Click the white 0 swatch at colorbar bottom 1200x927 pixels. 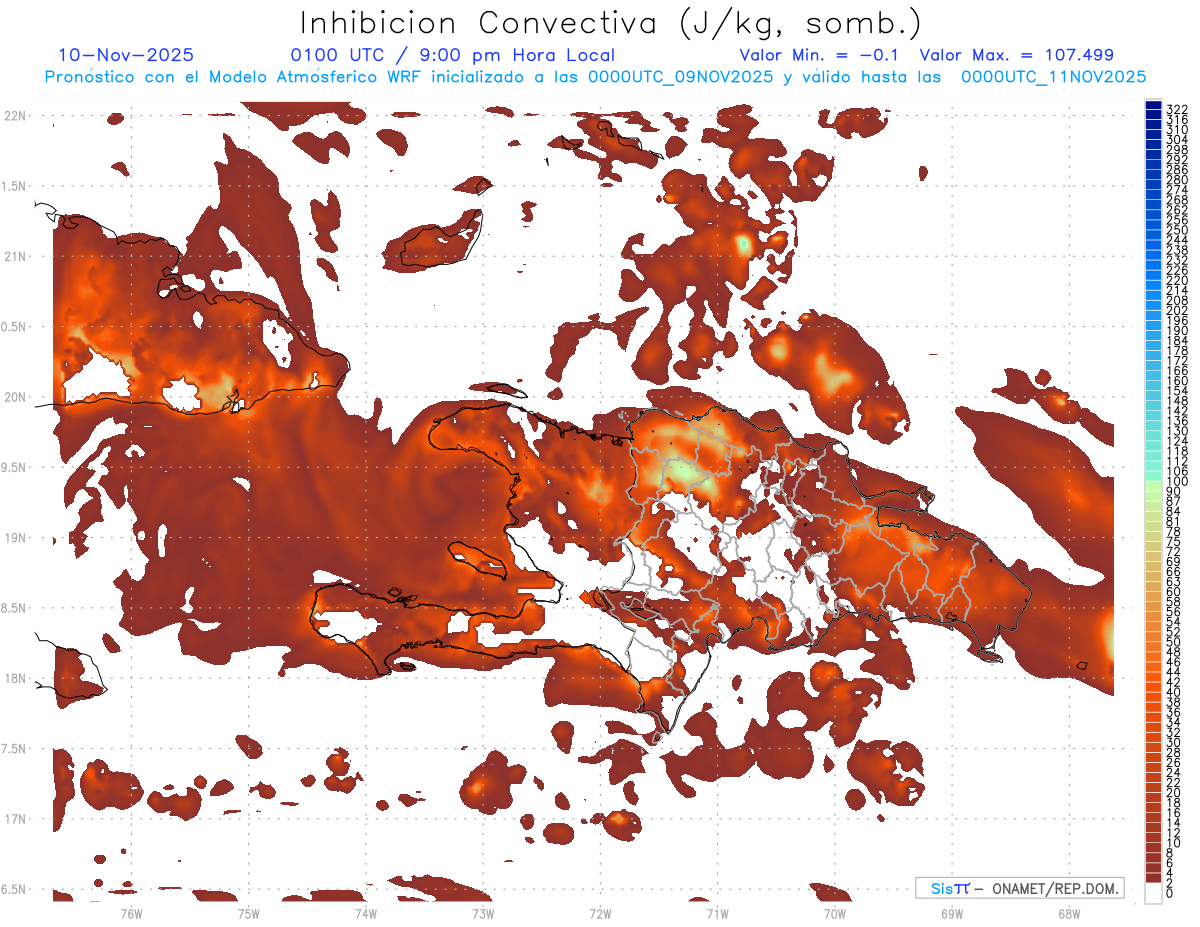(1153, 893)
